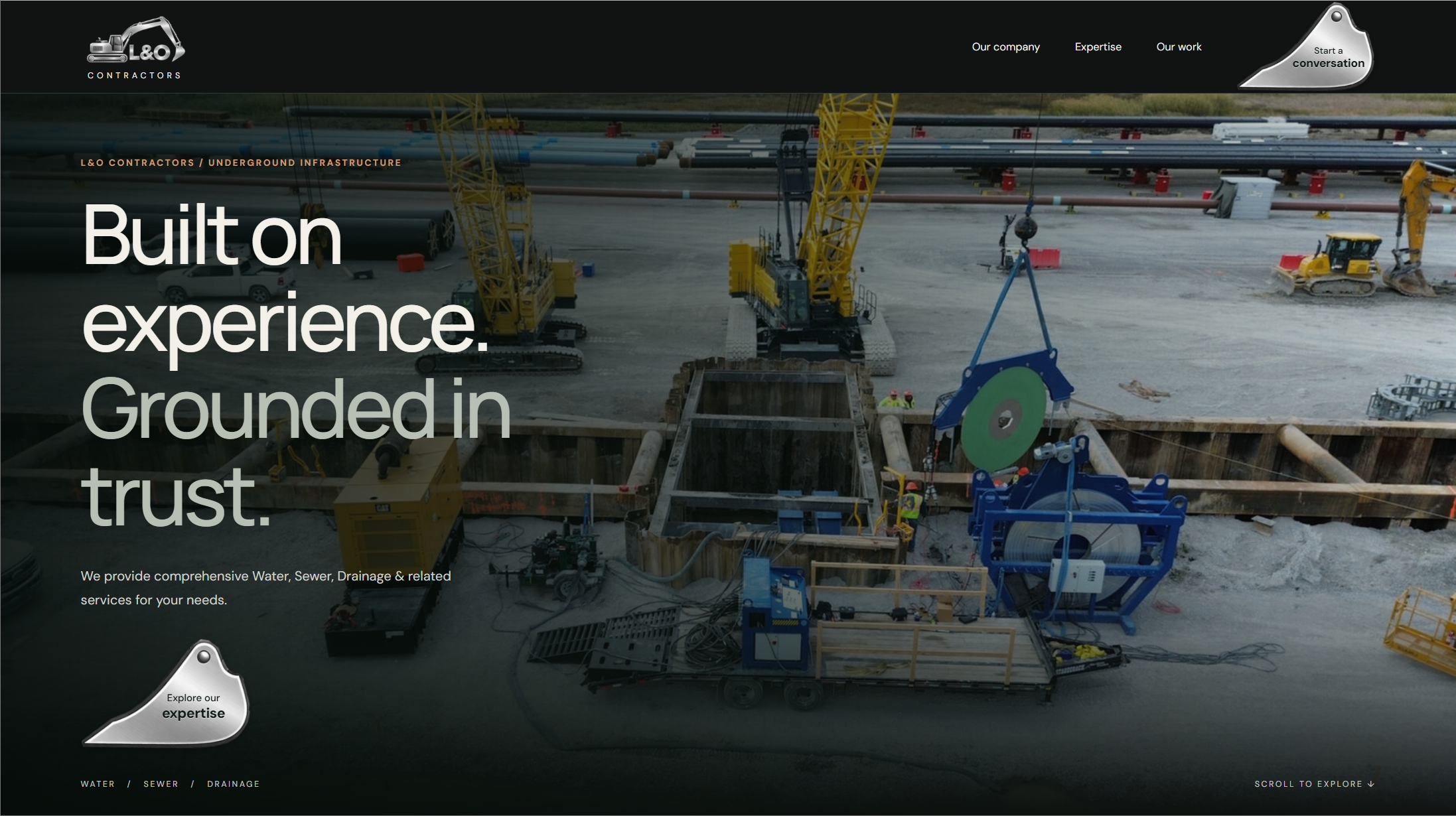The image size is (1456, 816).
Task: Open the Expertise navigation item
Action: pyautogui.click(x=1098, y=47)
